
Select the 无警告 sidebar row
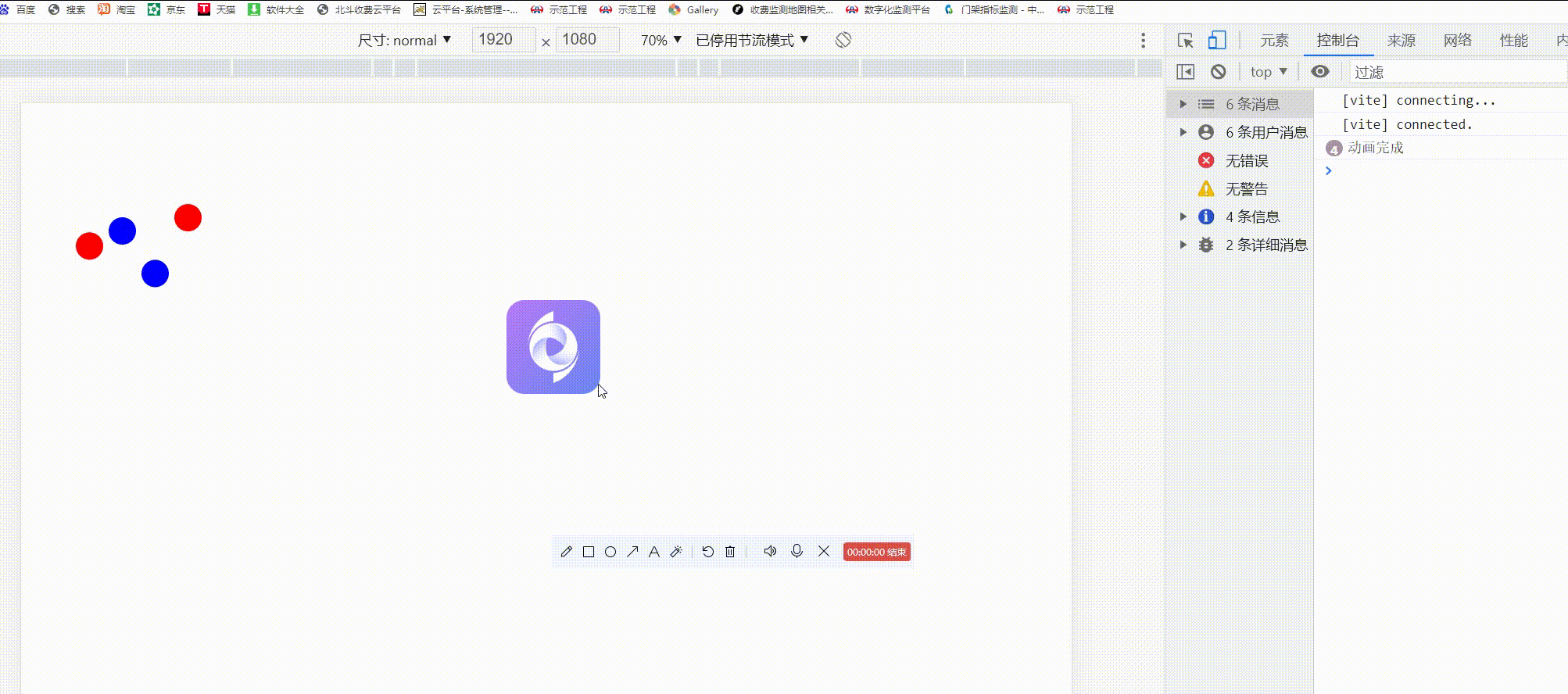[x=1240, y=188]
